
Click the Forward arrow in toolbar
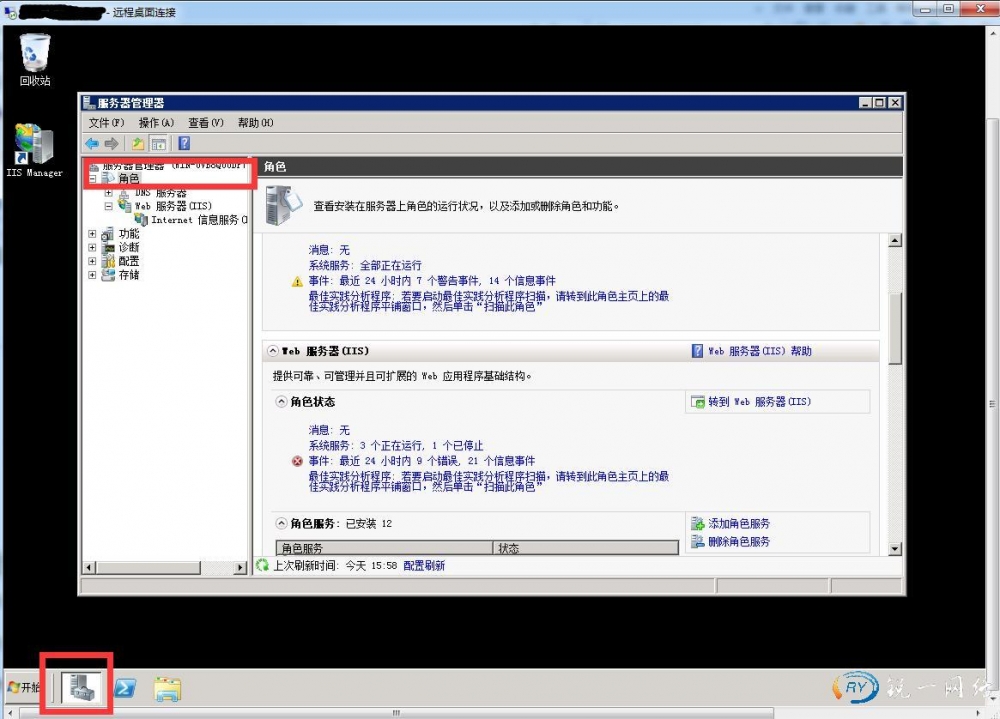click(x=111, y=143)
